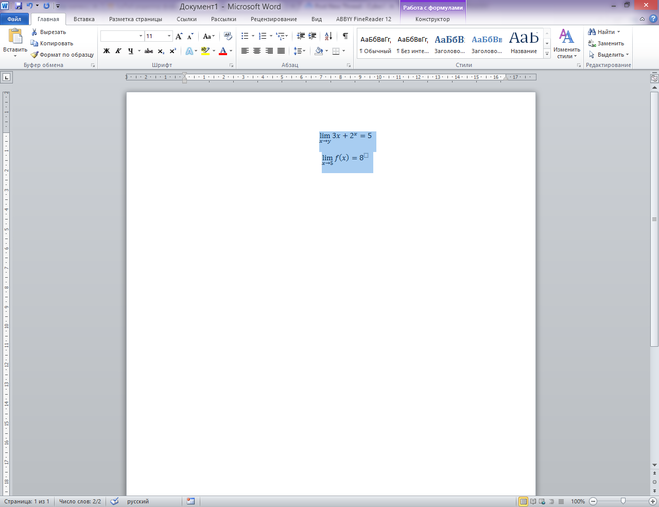Click the bullets list icon
Screen dimensions: 659x507
click(x=245, y=36)
